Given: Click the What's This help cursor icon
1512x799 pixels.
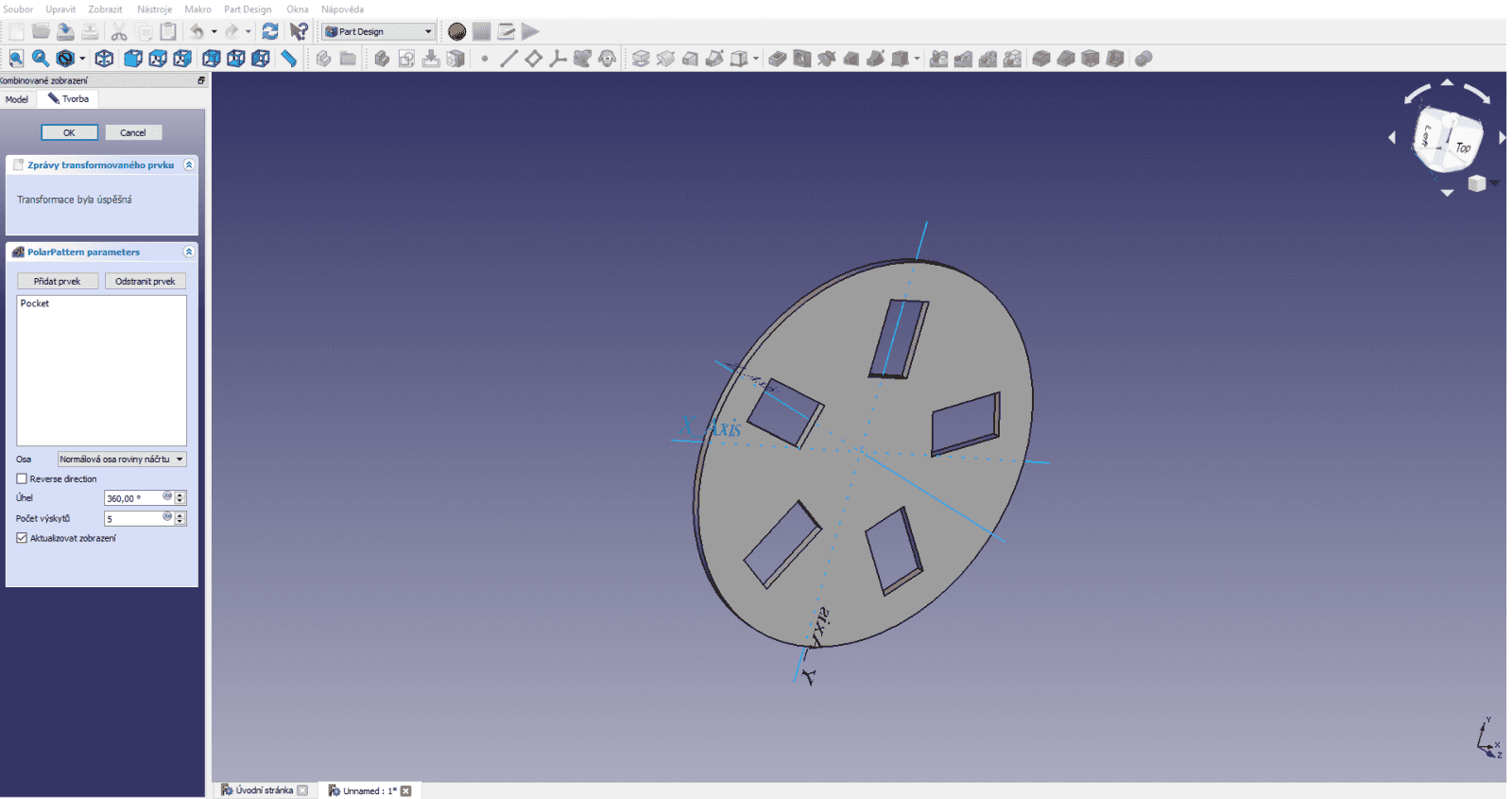Looking at the screenshot, I should [x=299, y=31].
